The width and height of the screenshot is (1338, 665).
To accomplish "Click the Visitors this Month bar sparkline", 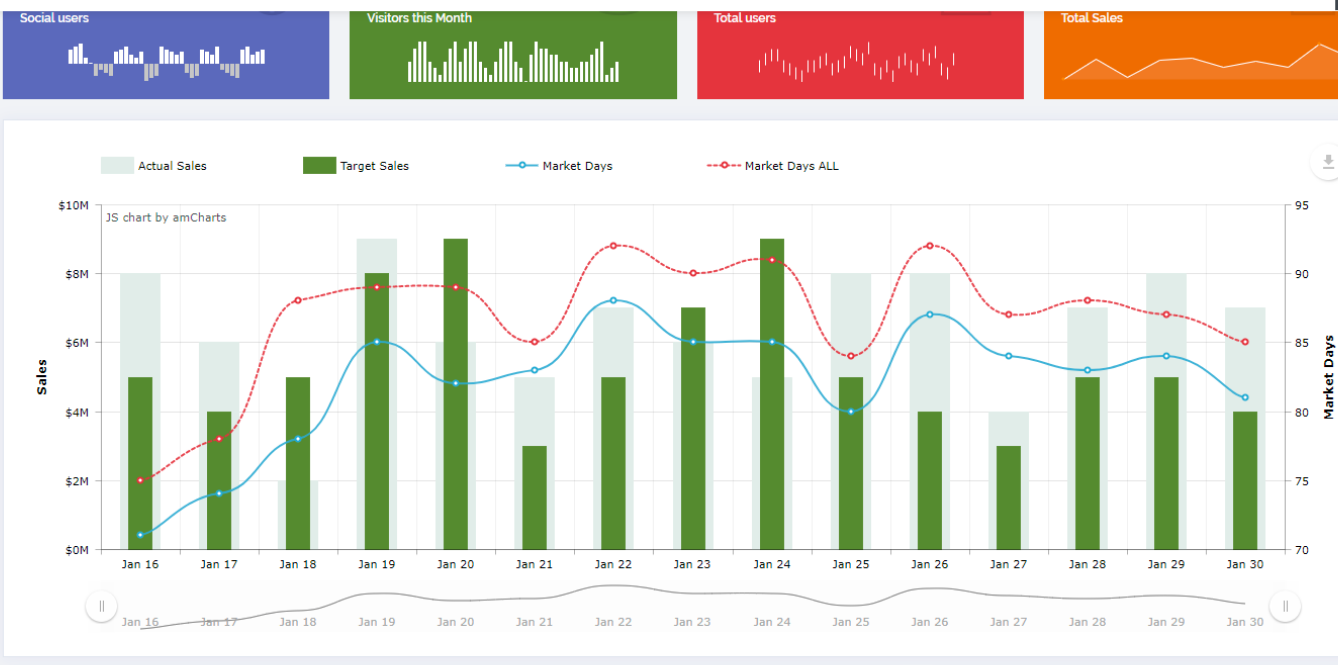I will click(513, 62).
